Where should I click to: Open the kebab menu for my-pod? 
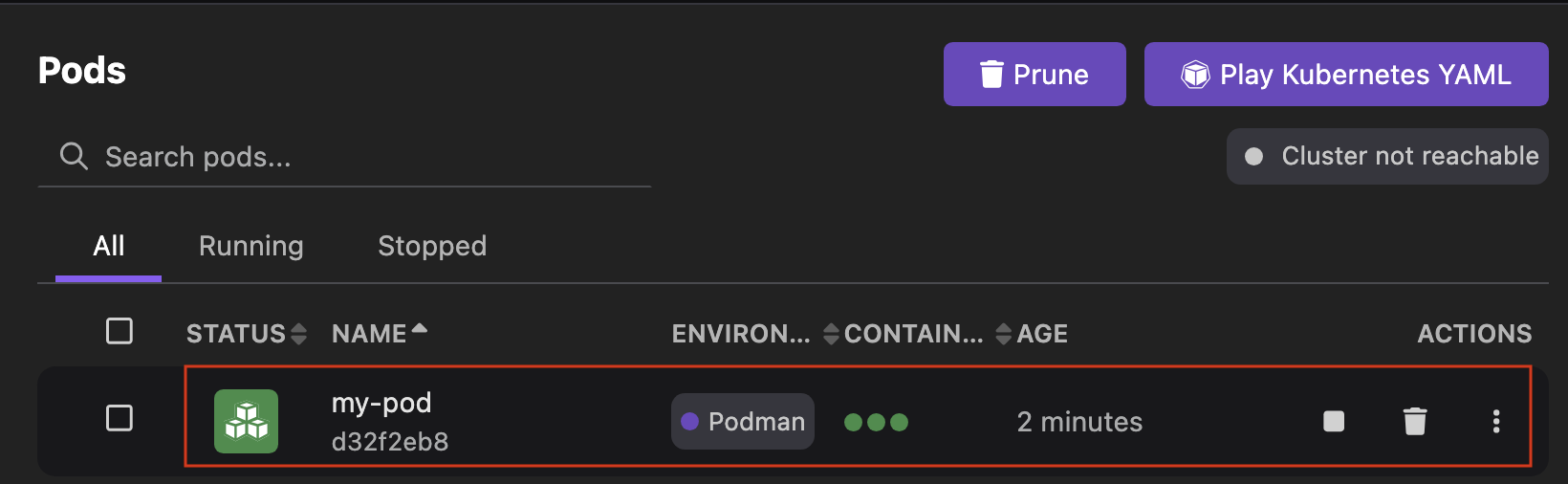[x=1496, y=421]
